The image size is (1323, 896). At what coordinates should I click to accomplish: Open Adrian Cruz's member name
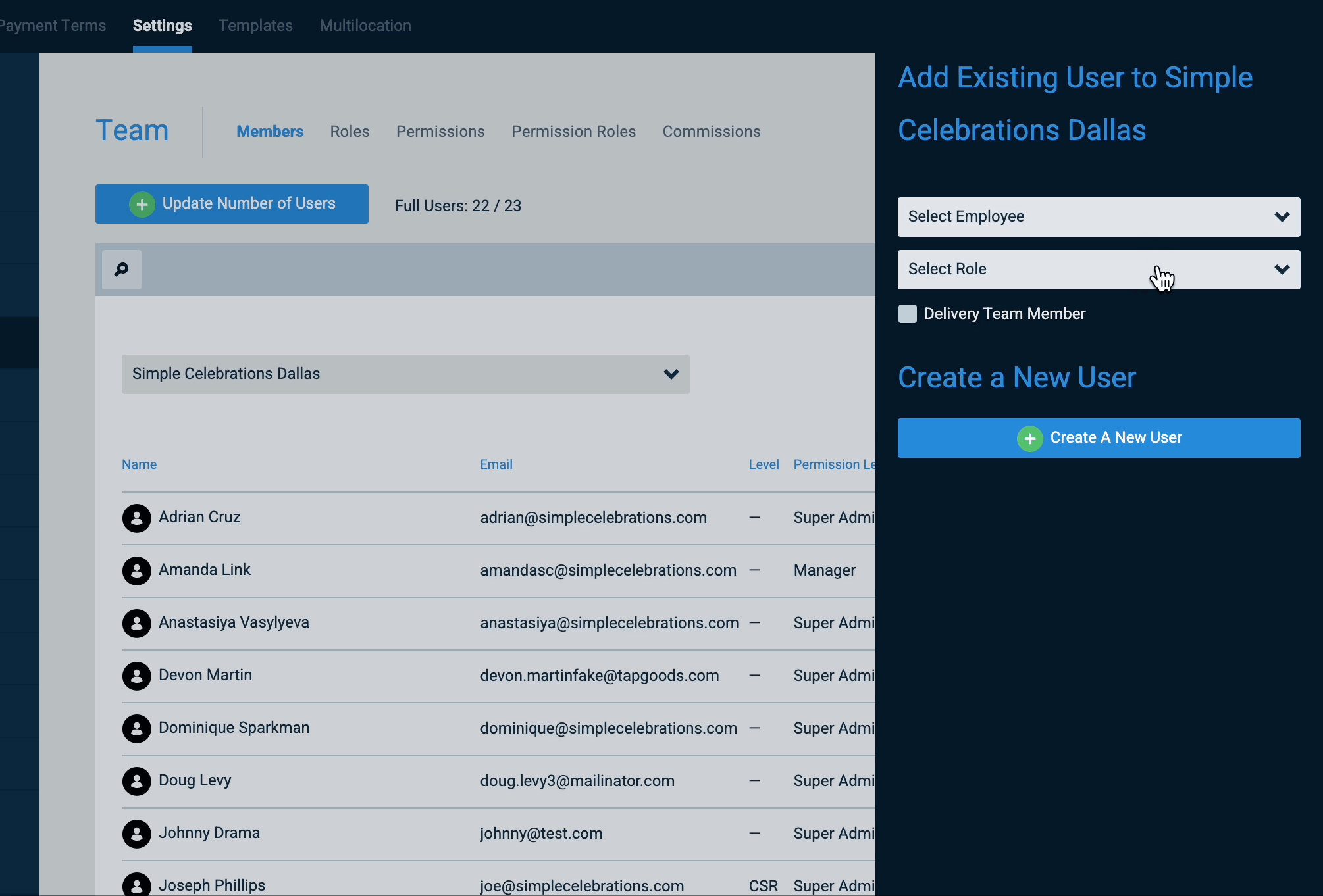[199, 517]
